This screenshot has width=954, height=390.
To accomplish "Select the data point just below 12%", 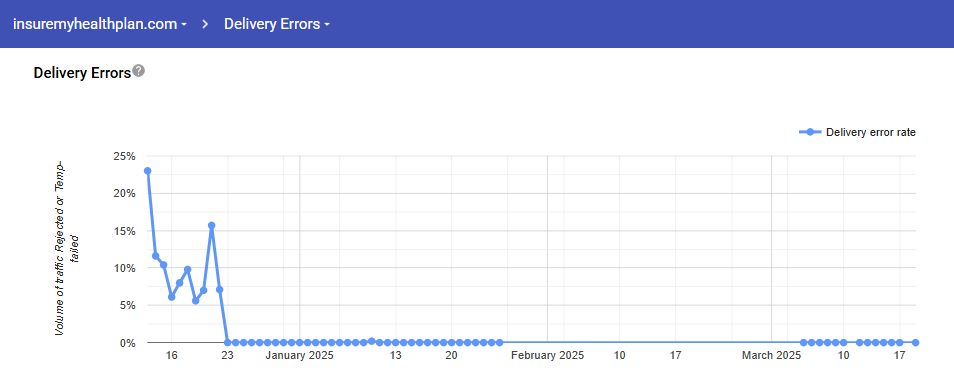I will tap(156, 256).
